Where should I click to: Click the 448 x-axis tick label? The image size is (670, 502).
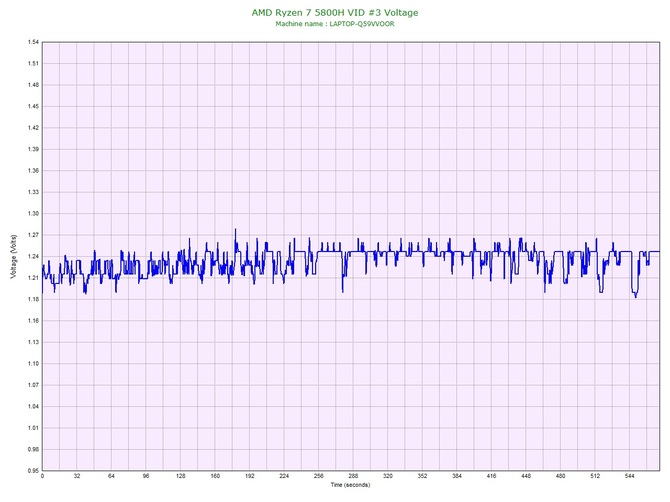526,476
